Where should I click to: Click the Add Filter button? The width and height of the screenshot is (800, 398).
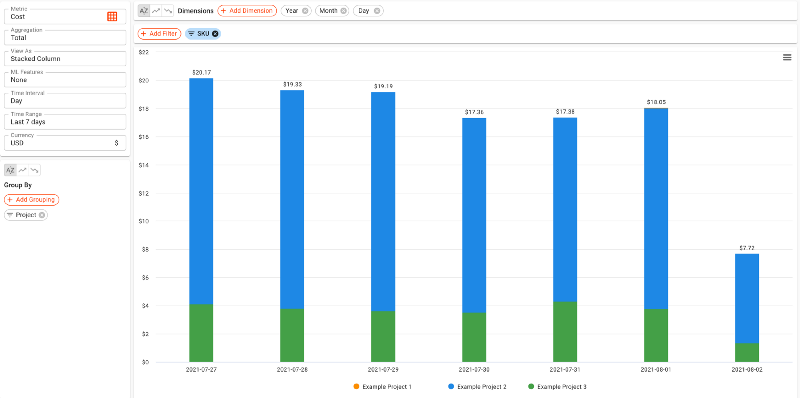pyautogui.click(x=159, y=34)
